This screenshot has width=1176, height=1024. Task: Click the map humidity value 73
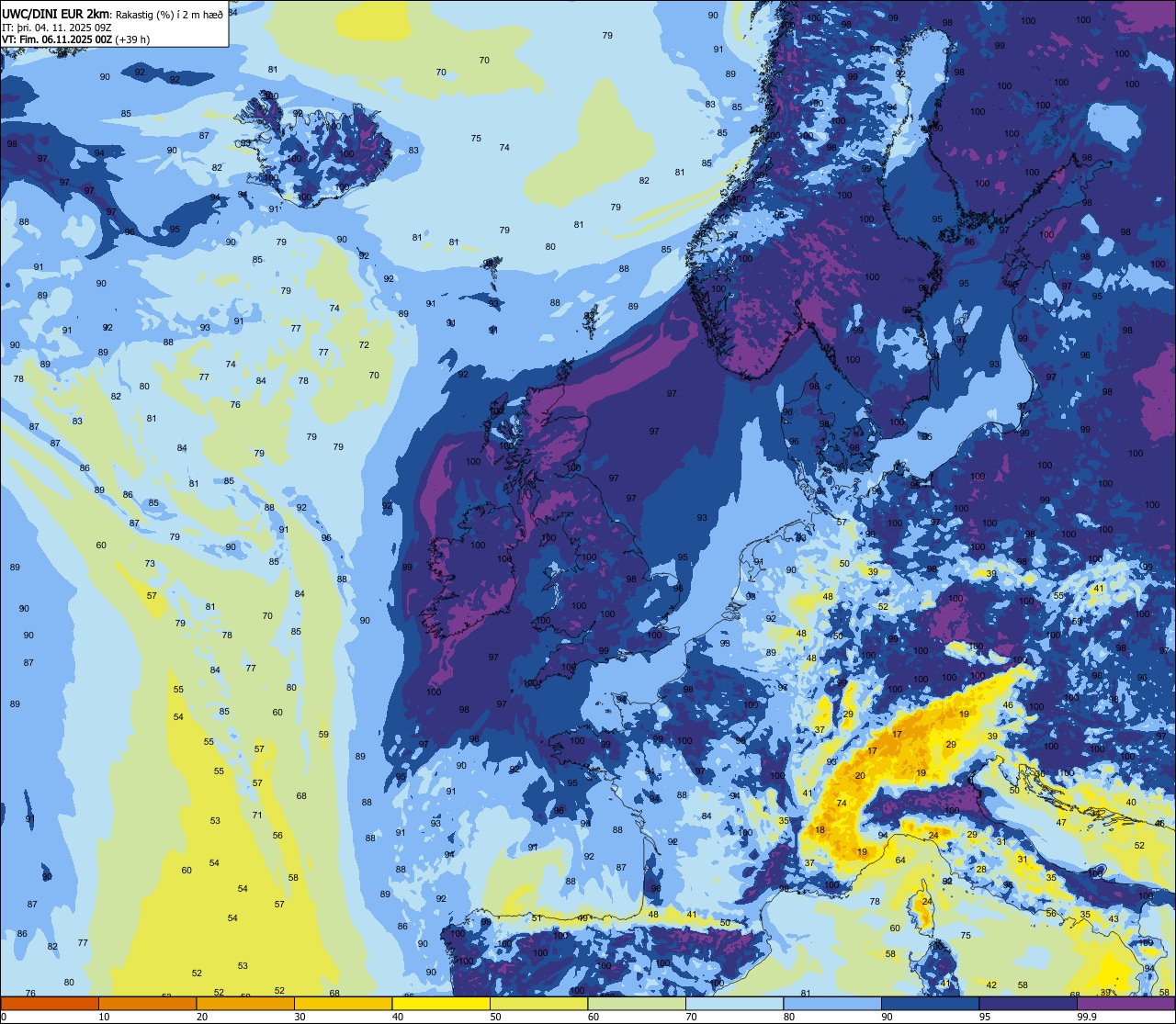pos(150,564)
